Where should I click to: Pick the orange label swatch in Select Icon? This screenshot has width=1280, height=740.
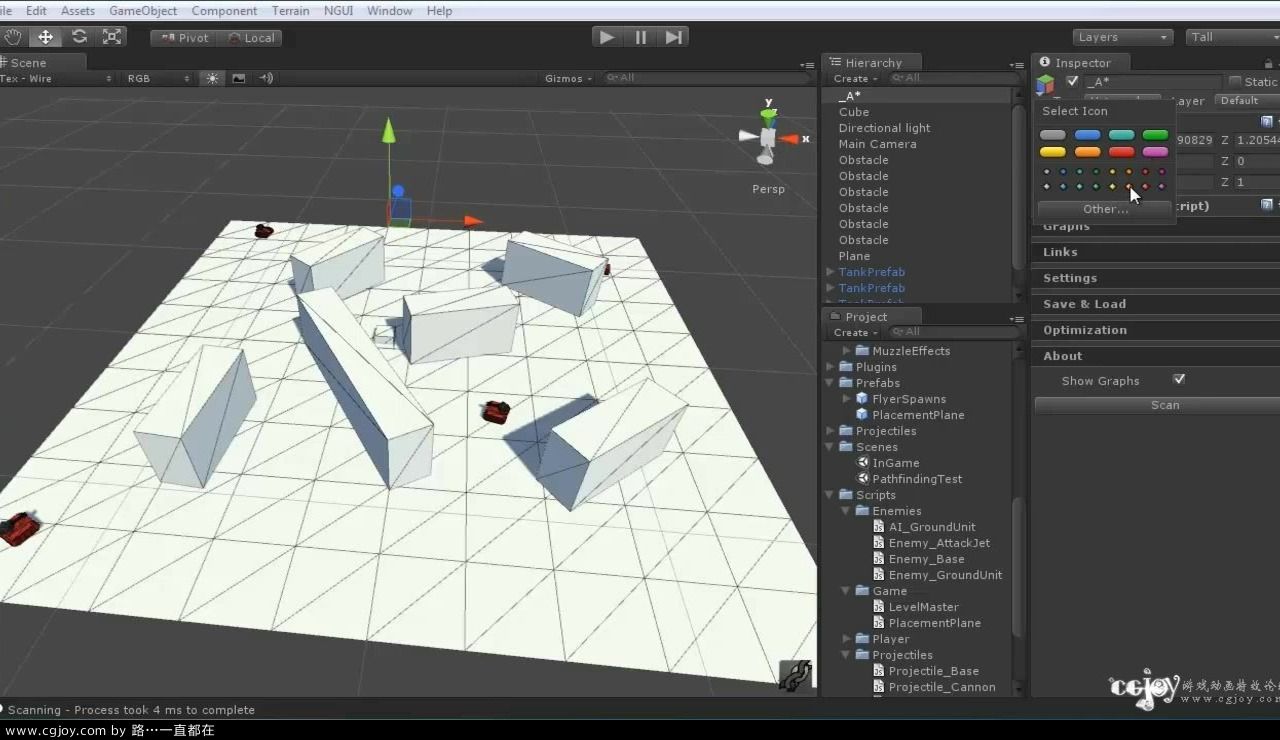pos(1088,151)
